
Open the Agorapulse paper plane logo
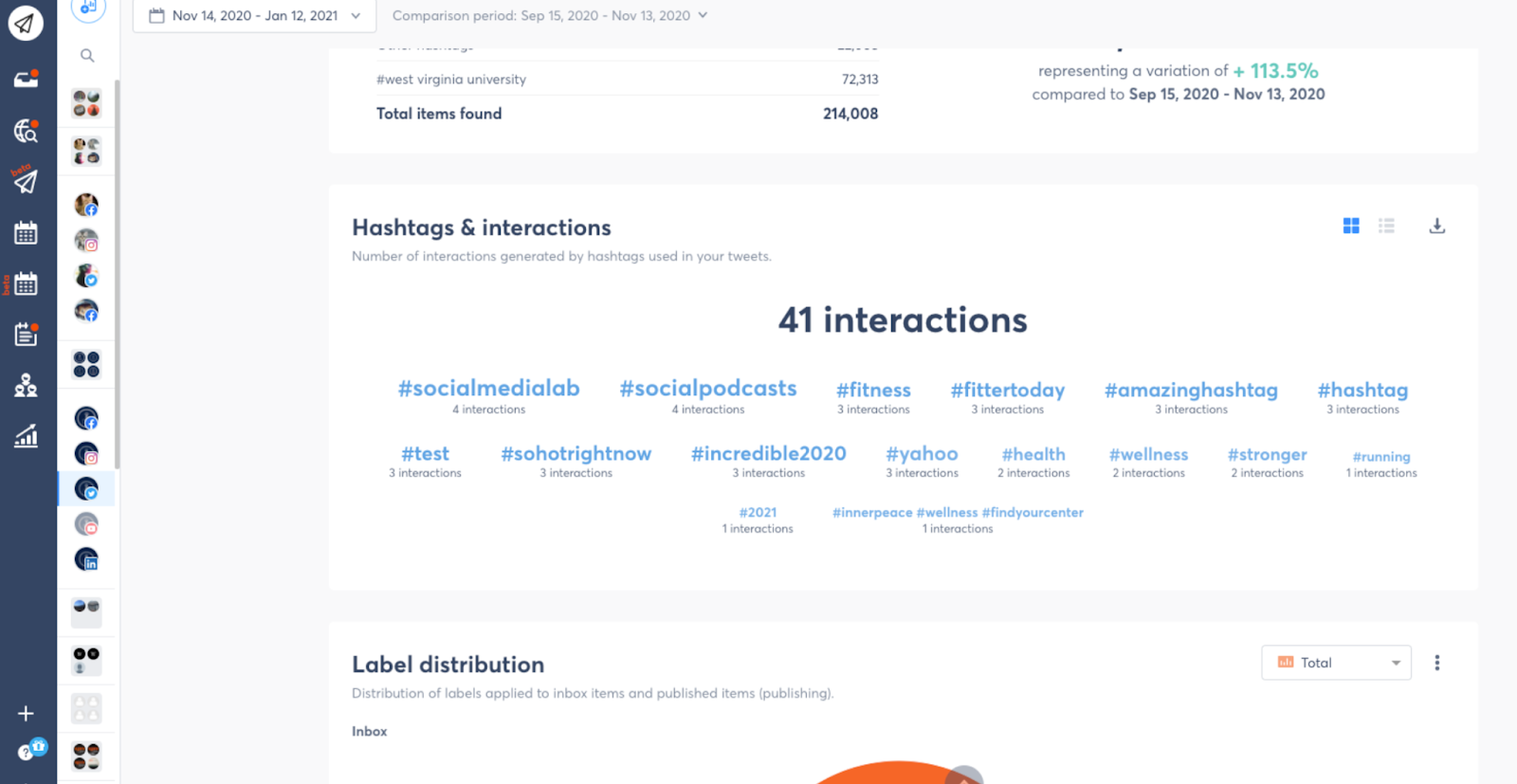pyautogui.click(x=26, y=23)
